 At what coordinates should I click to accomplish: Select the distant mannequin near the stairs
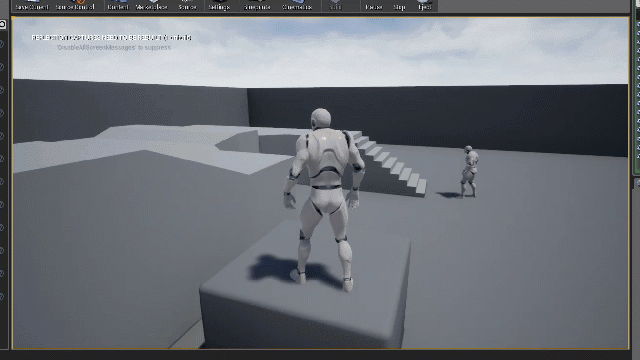(x=469, y=172)
